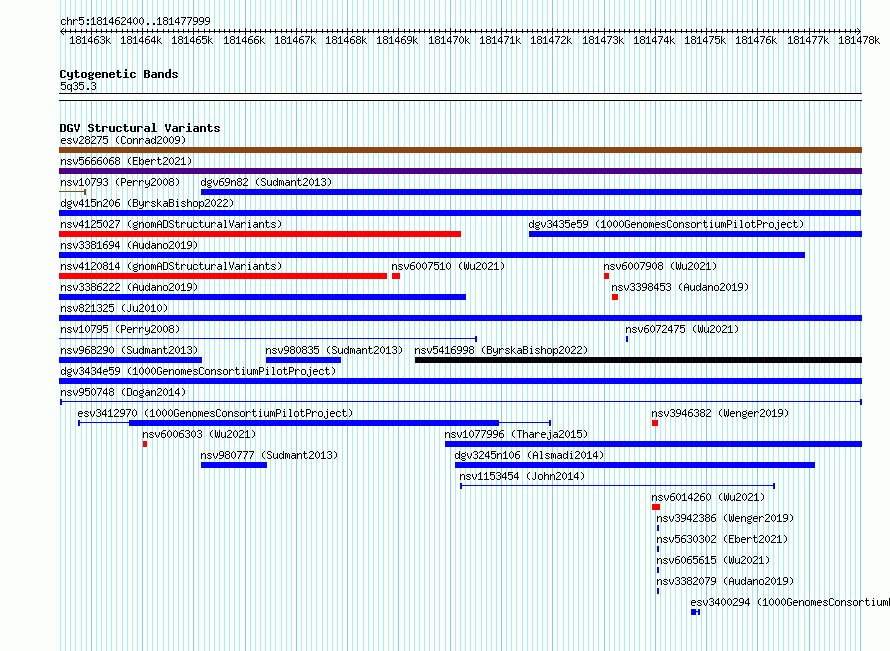Open the nsv5666068 (Ebert2021) label link
Image resolution: width=890 pixels, height=651 pixels.
pyautogui.click(x=126, y=161)
